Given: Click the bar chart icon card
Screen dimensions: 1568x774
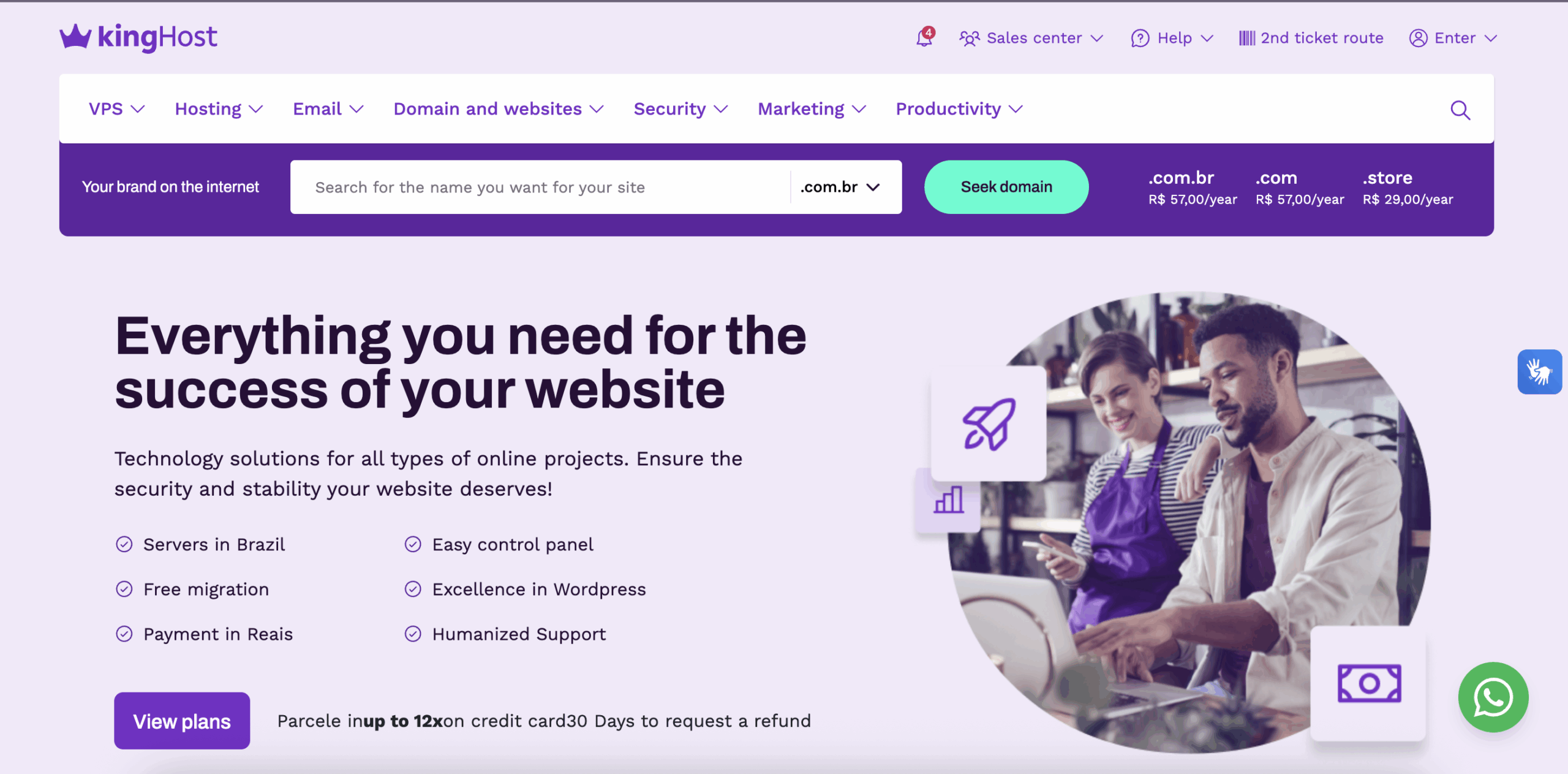Looking at the screenshot, I should [948, 500].
